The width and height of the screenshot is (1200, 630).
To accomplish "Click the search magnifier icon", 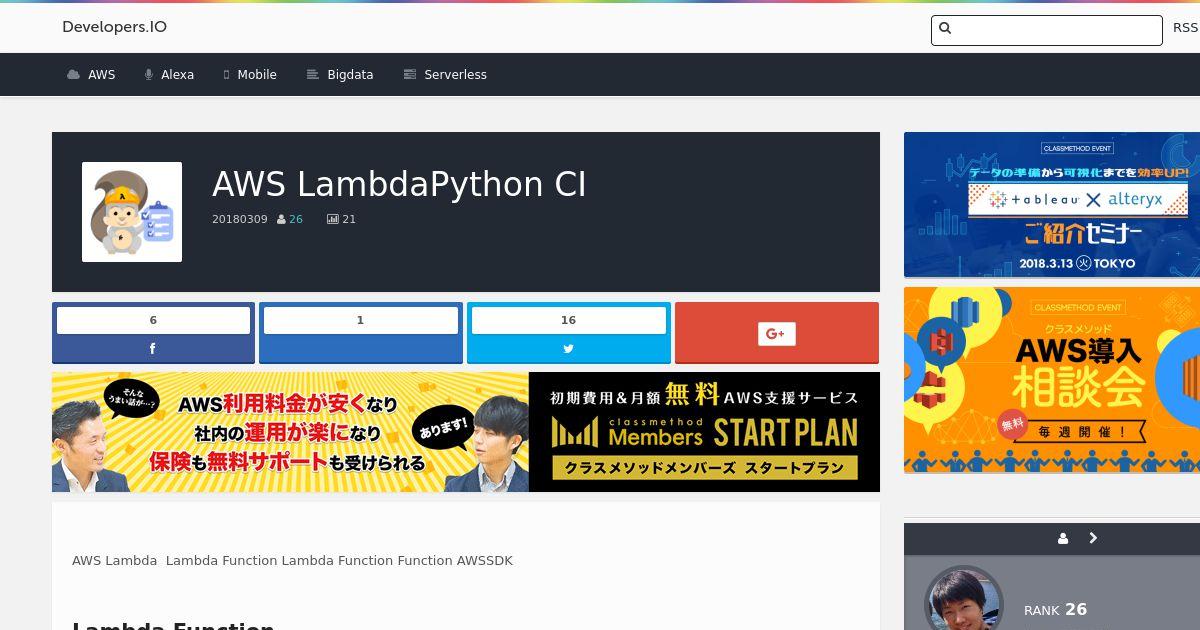I will pyautogui.click(x=945, y=29).
